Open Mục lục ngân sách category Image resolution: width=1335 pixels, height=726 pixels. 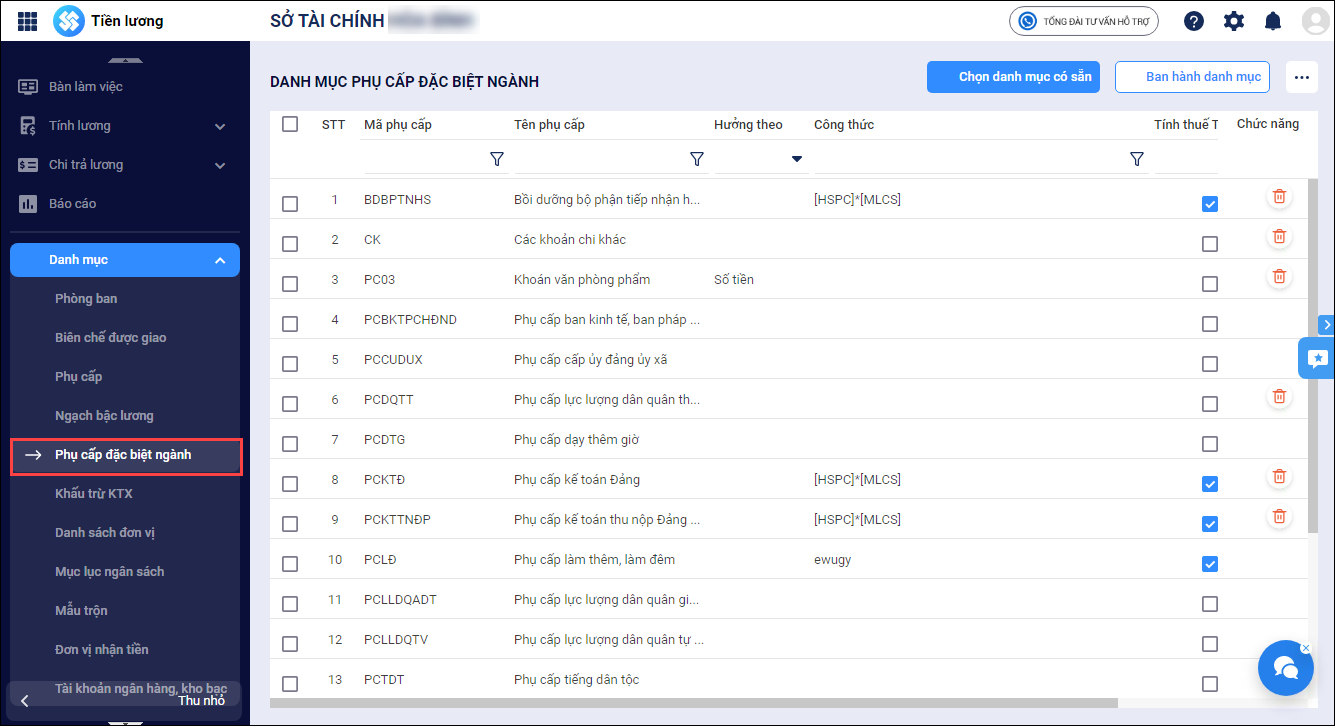tap(110, 572)
